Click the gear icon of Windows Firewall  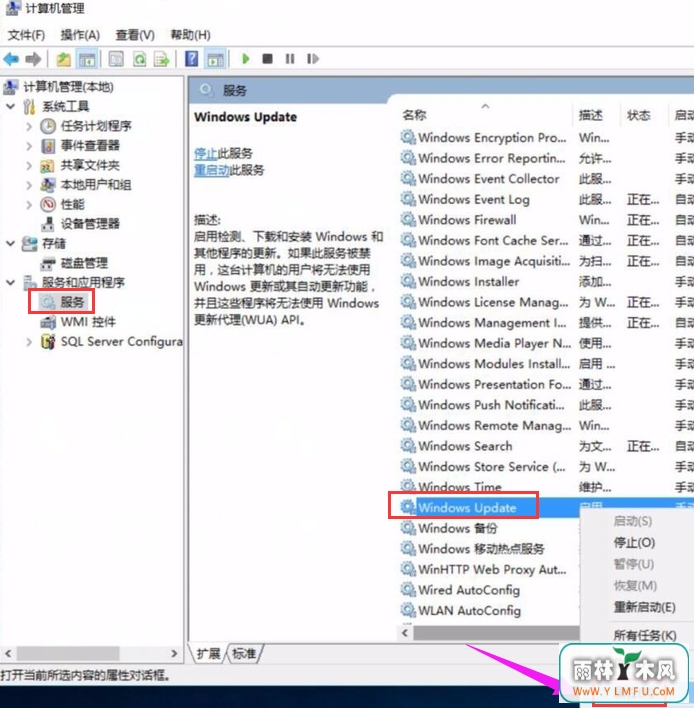[x=408, y=219]
